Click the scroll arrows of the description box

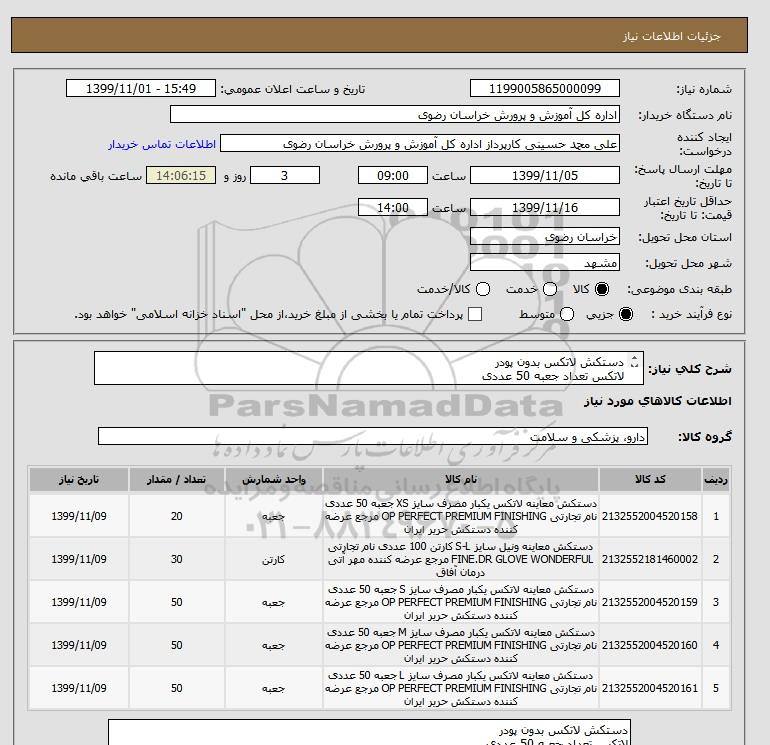pos(634,362)
